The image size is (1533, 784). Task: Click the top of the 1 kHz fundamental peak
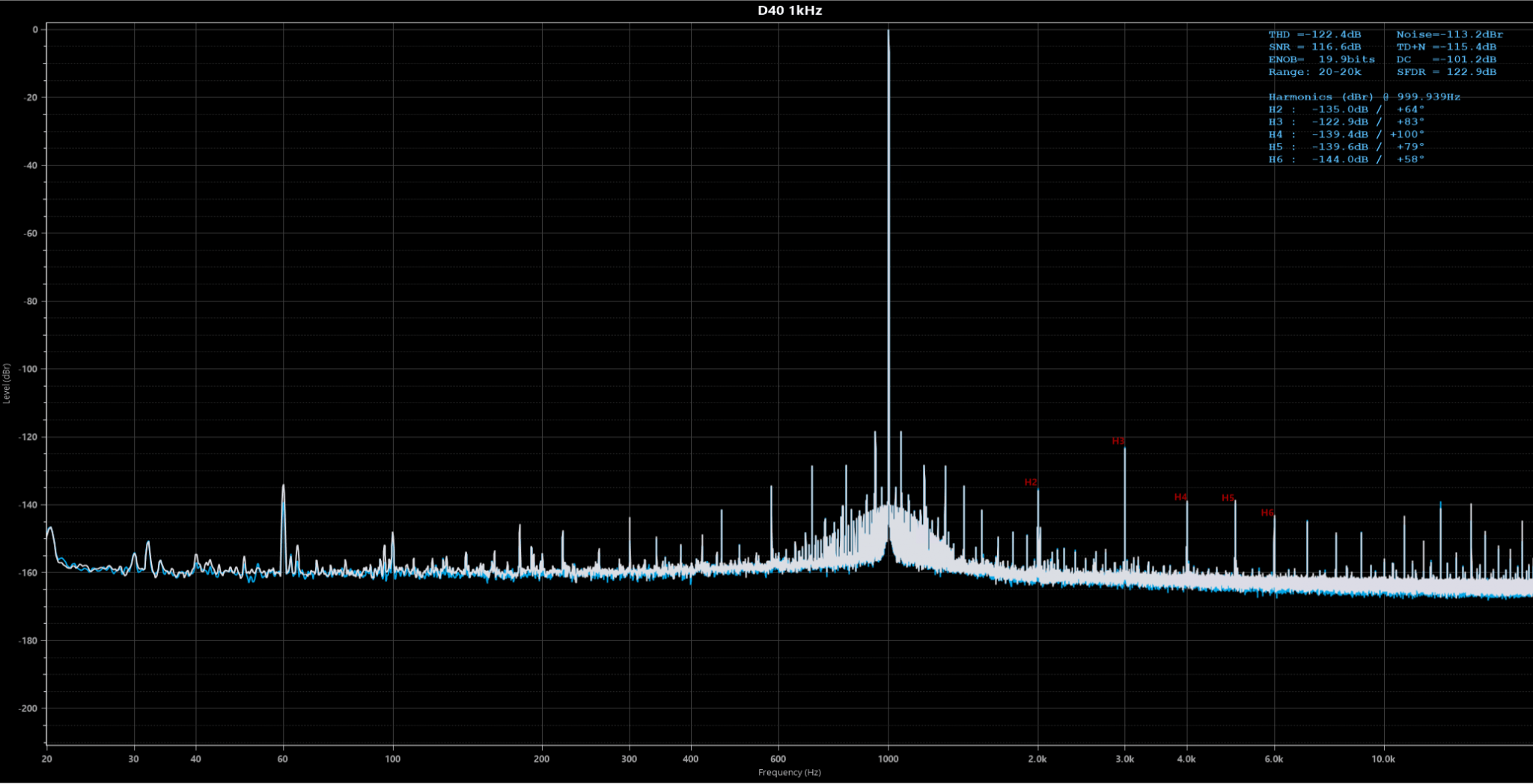coord(889,31)
